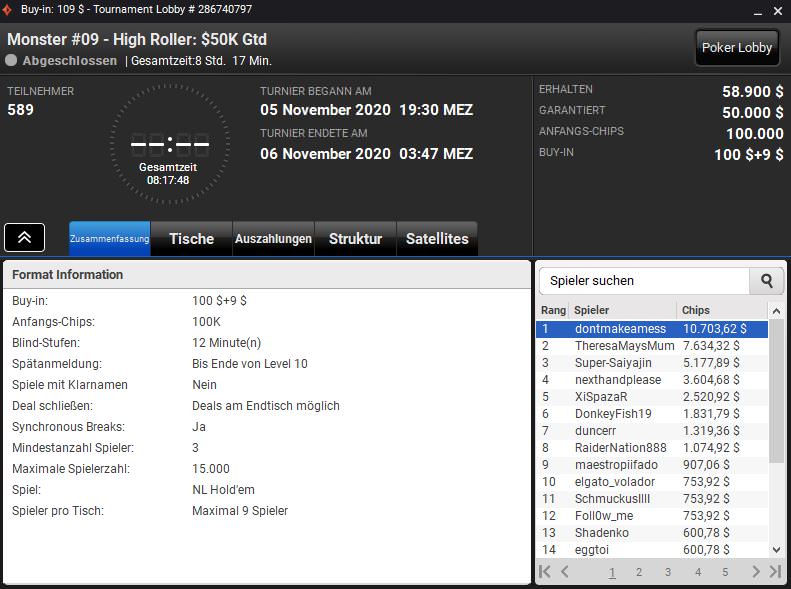Go to first page of player list
The width and height of the screenshot is (791, 589).
point(545,572)
